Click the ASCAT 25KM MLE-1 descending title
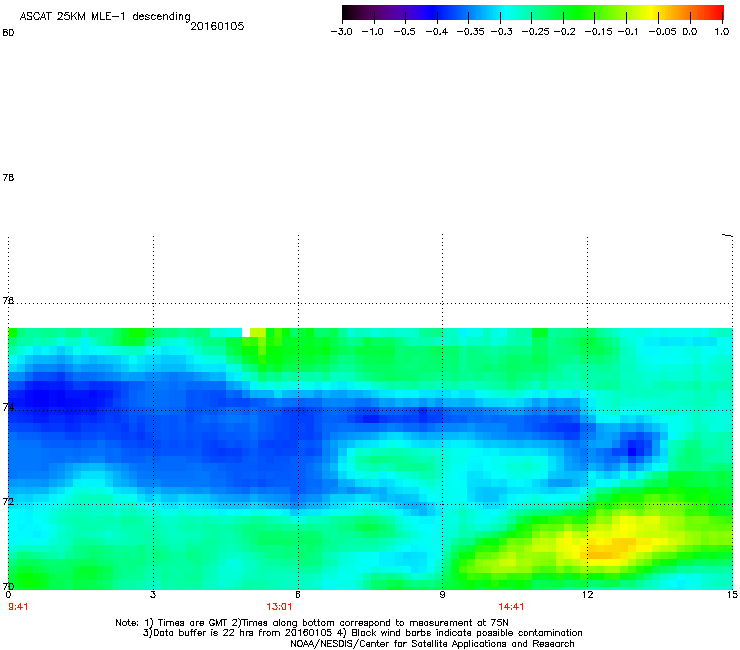The height and width of the screenshot is (650, 740). (x=105, y=16)
